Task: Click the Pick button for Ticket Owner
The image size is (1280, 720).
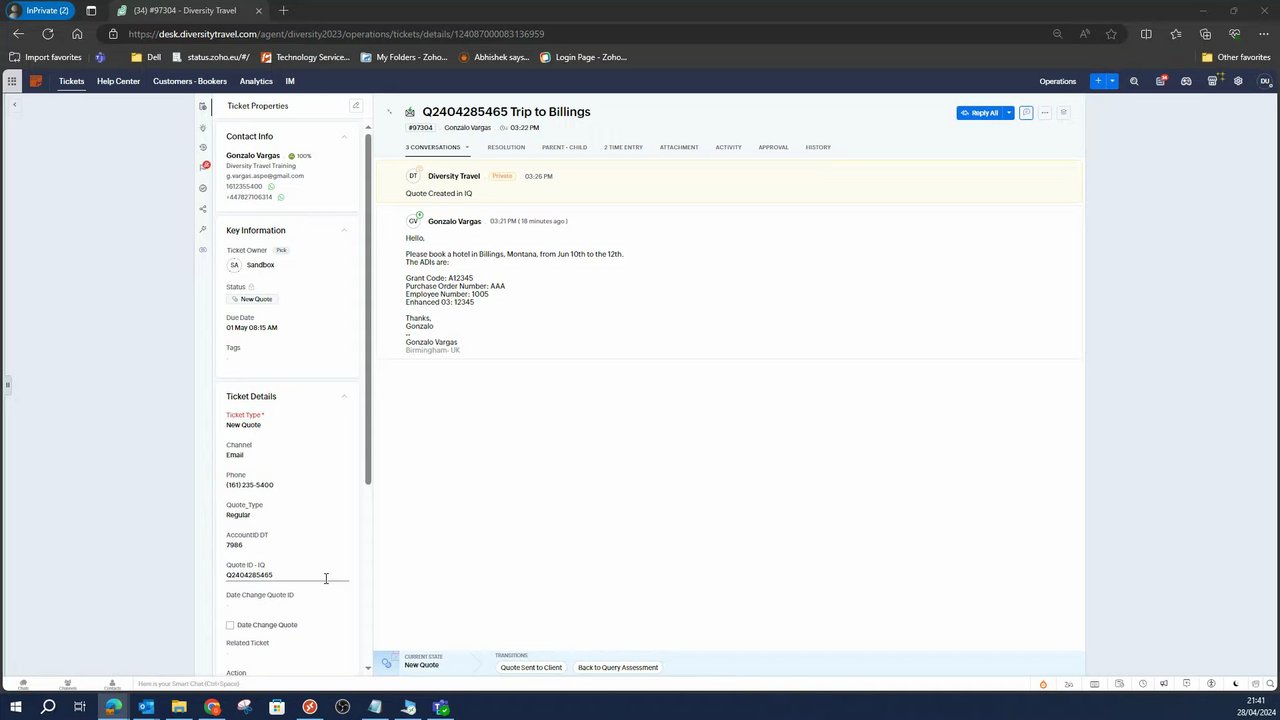Action: point(281,250)
